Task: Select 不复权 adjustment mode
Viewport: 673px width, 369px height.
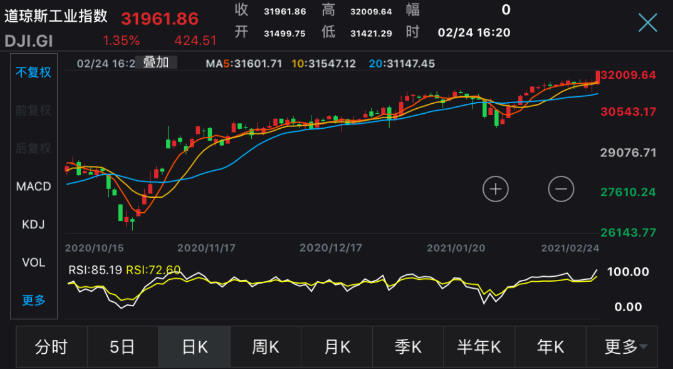Action: pos(33,73)
